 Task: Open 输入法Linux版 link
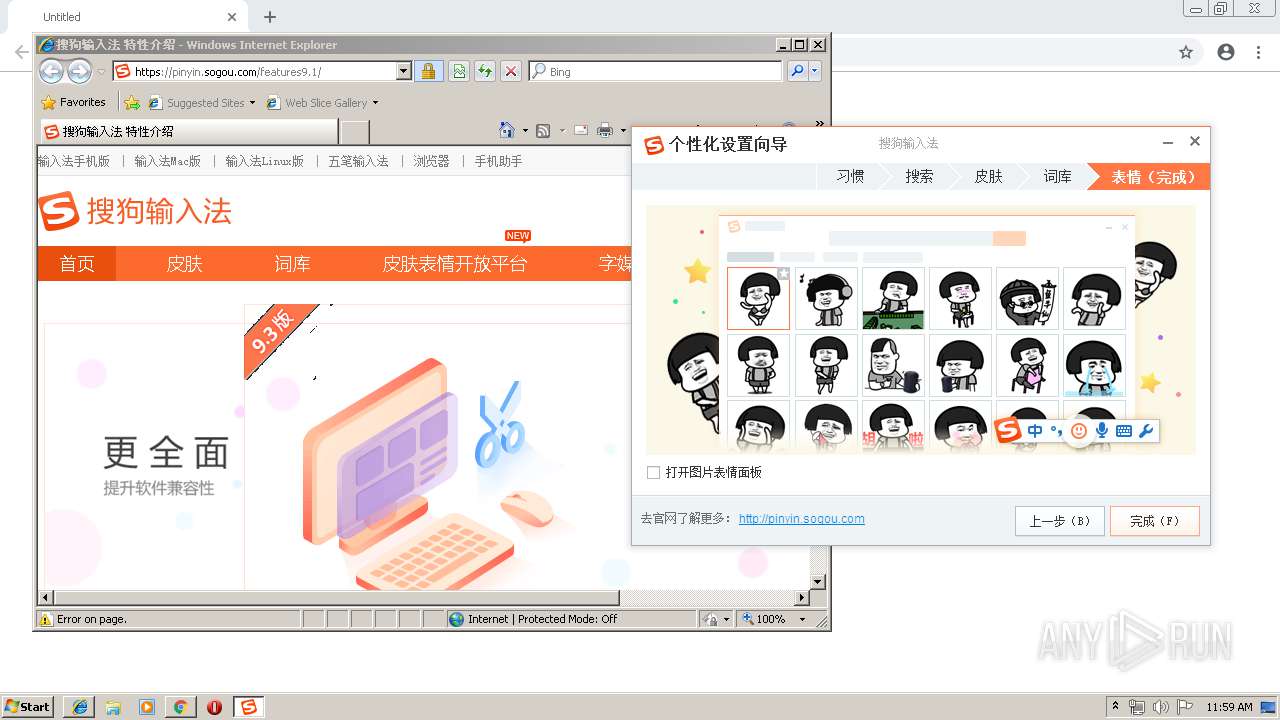point(264,161)
